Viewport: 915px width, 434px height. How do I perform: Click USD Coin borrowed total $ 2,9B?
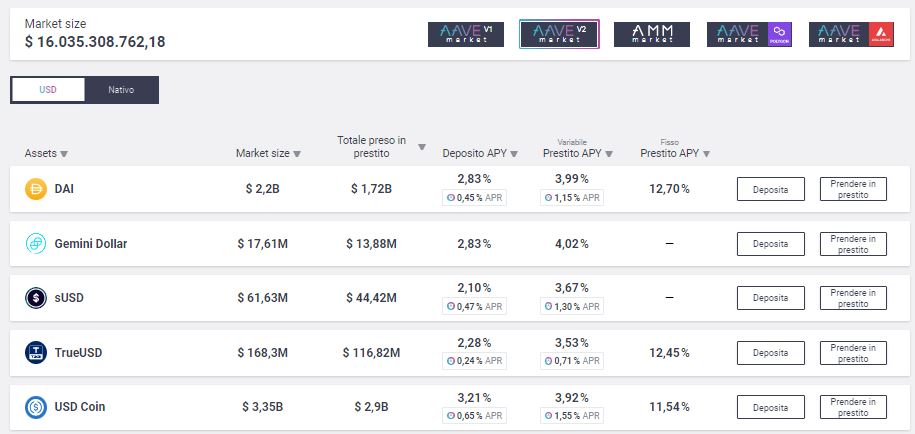(x=371, y=407)
